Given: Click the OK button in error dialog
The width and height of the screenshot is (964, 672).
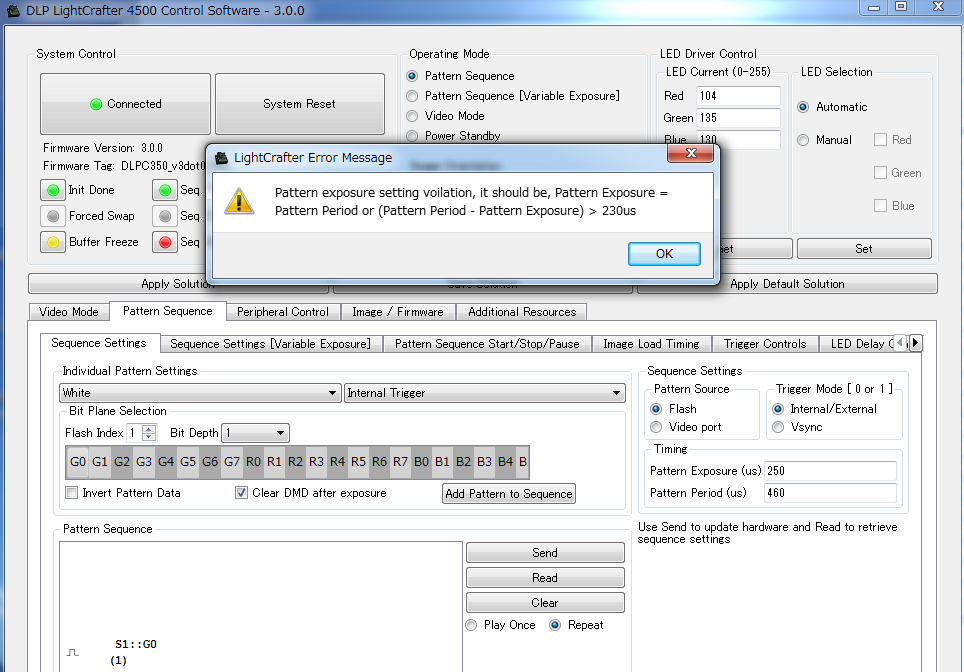Looking at the screenshot, I should pyautogui.click(x=664, y=253).
